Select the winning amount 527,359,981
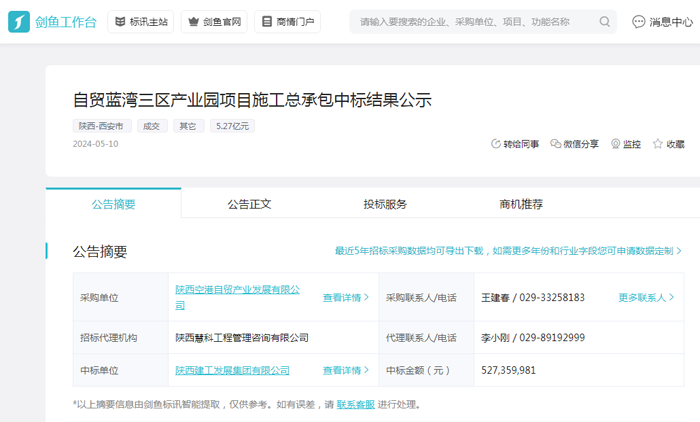The width and height of the screenshot is (700, 422). point(508,370)
